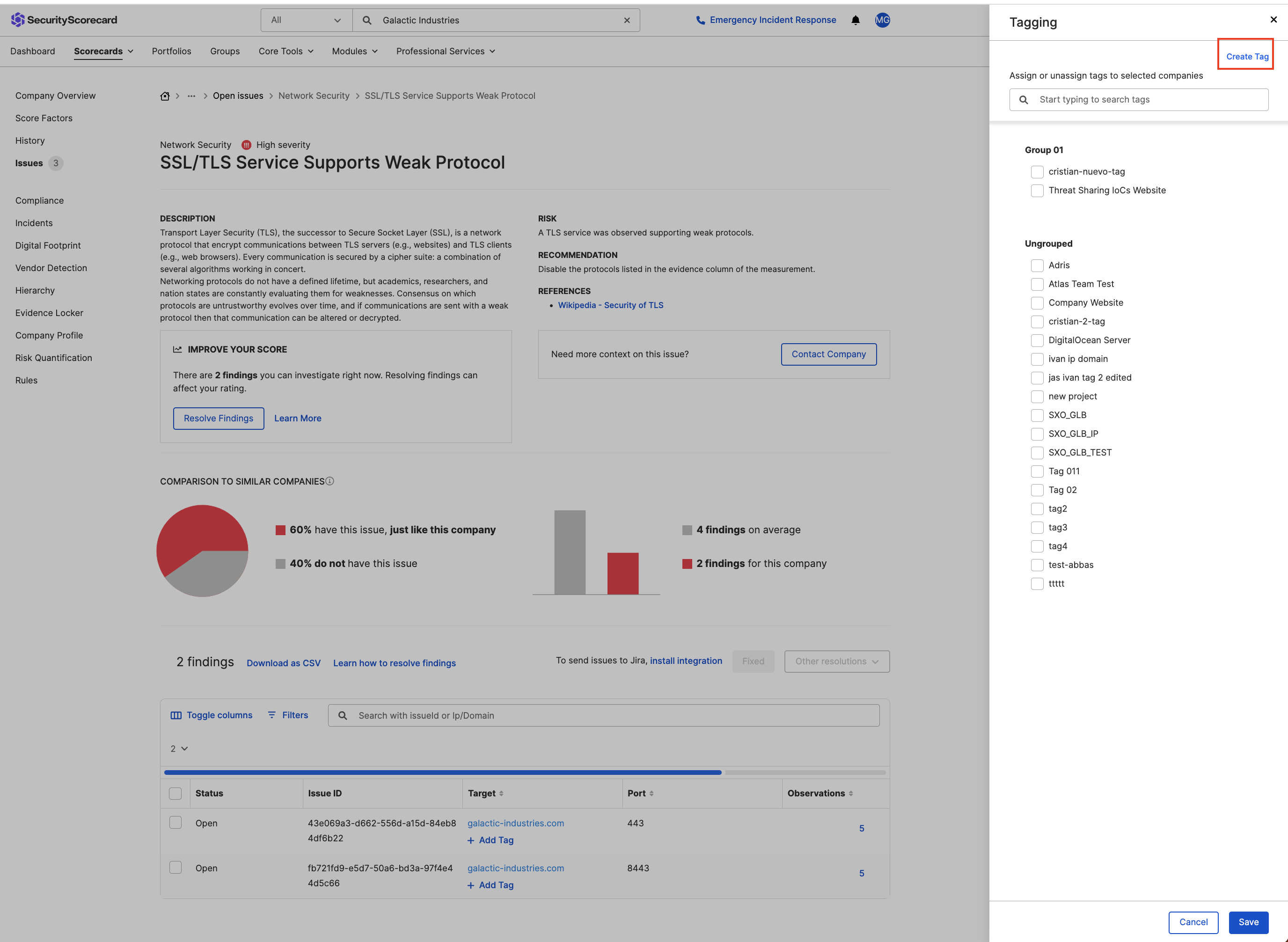Select the finding row with port 443
The width and height of the screenshot is (1288, 942).
(x=176, y=823)
